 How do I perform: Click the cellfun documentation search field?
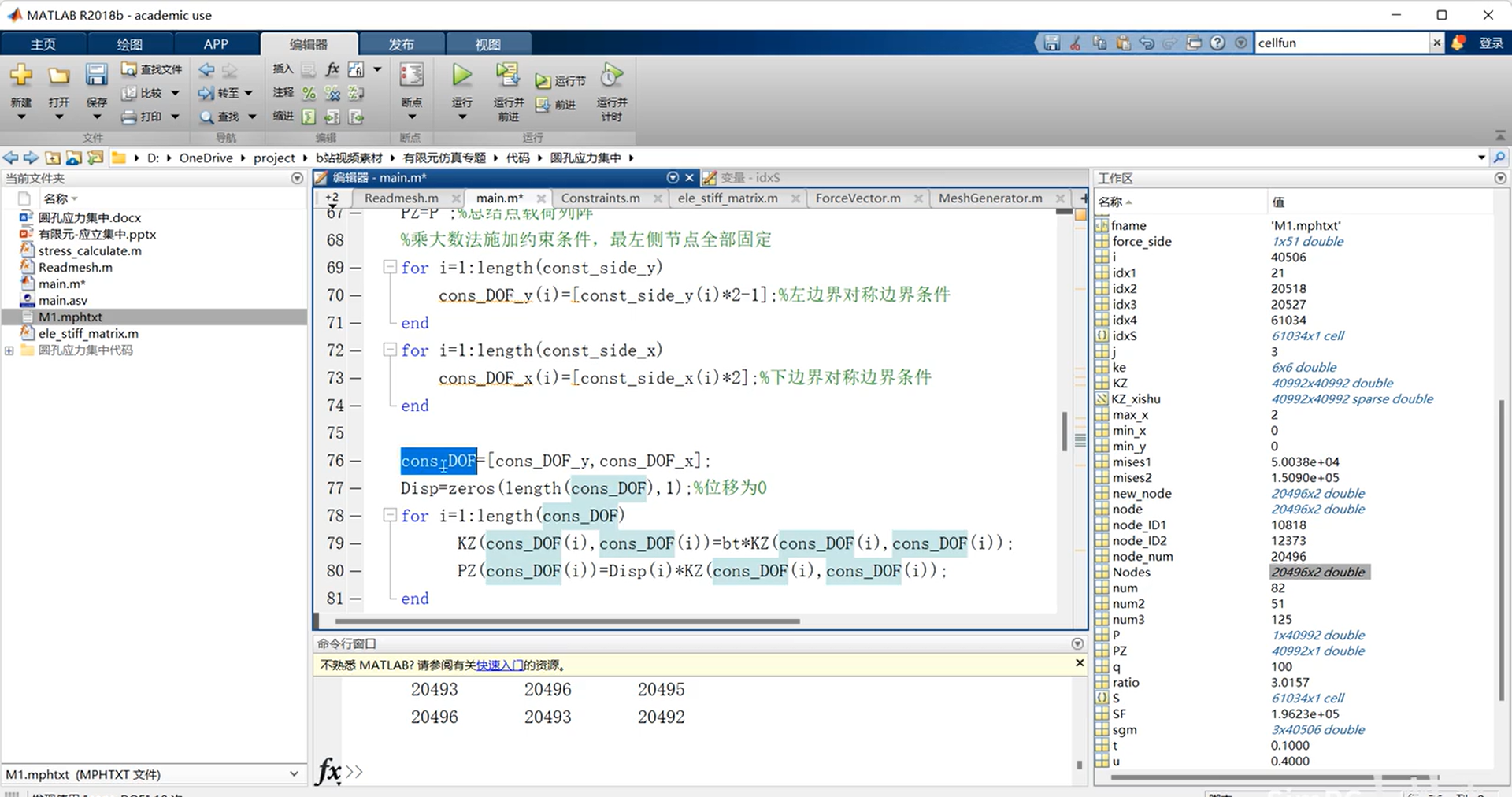click(x=1340, y=43)
